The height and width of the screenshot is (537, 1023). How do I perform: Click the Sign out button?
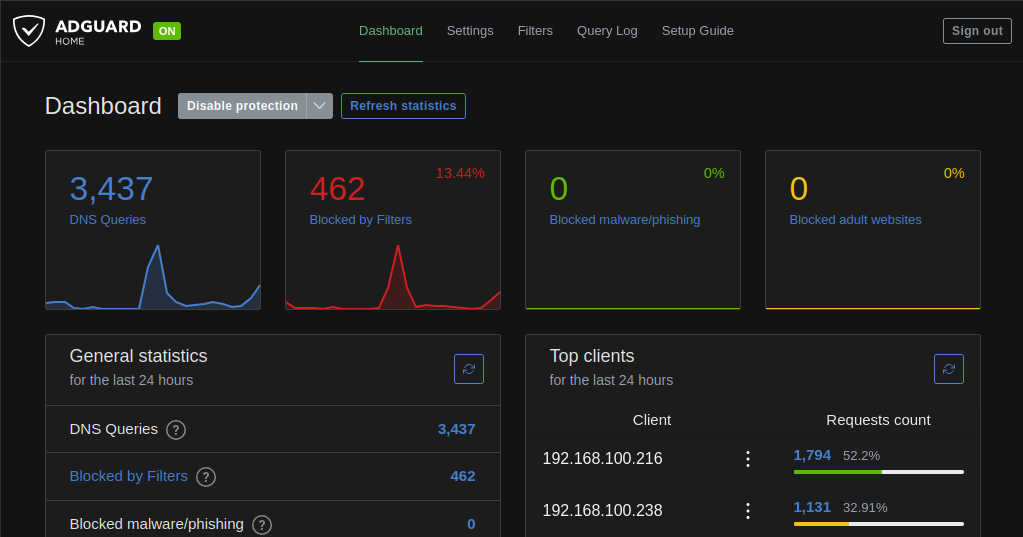[976, 31]
